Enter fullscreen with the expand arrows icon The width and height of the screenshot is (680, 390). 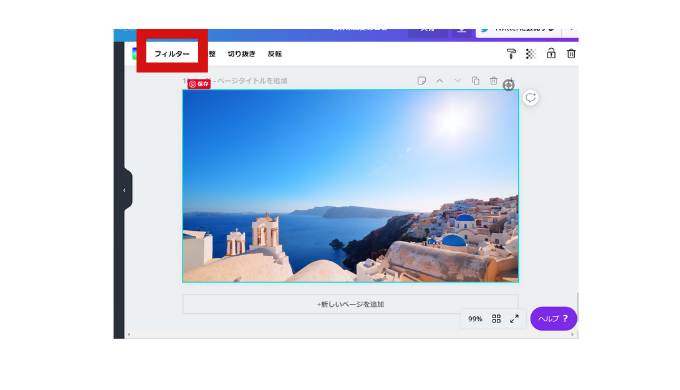(514, 319)
